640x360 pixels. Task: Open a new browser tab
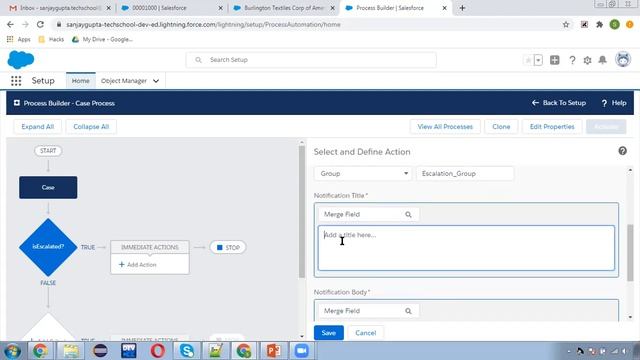click(x=462, y=8)
